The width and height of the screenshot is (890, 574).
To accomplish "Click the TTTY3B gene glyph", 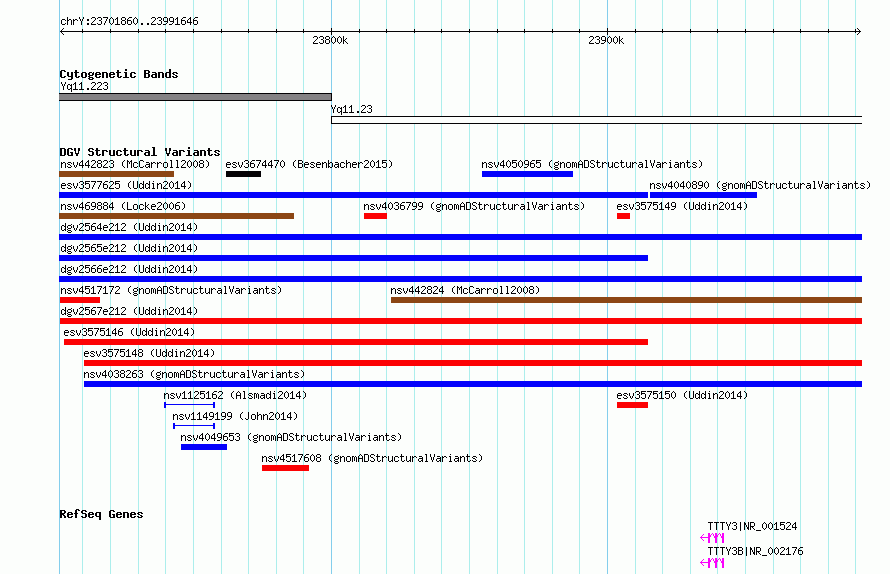I will click(712, 563).
